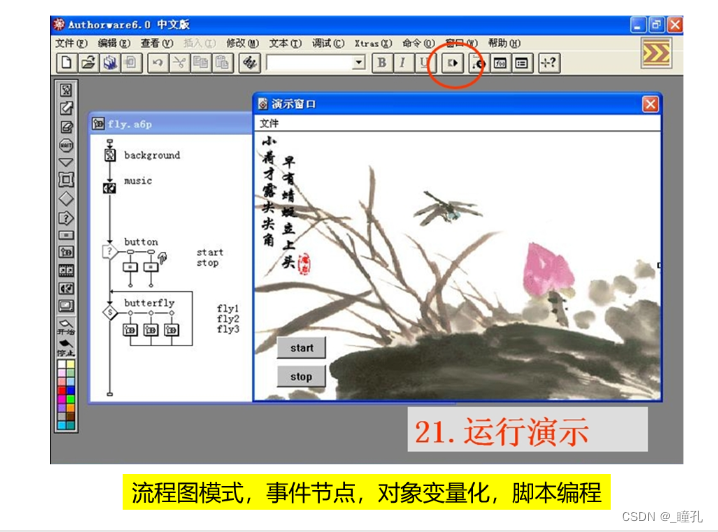Select the Framework icon in icon palette

point(66,180)
